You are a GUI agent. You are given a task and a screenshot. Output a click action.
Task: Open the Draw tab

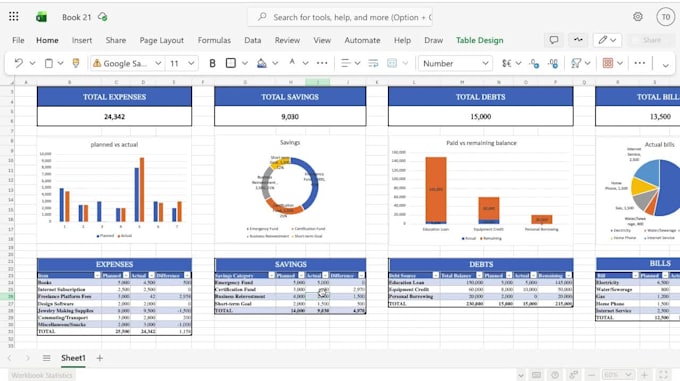[434, 40]
